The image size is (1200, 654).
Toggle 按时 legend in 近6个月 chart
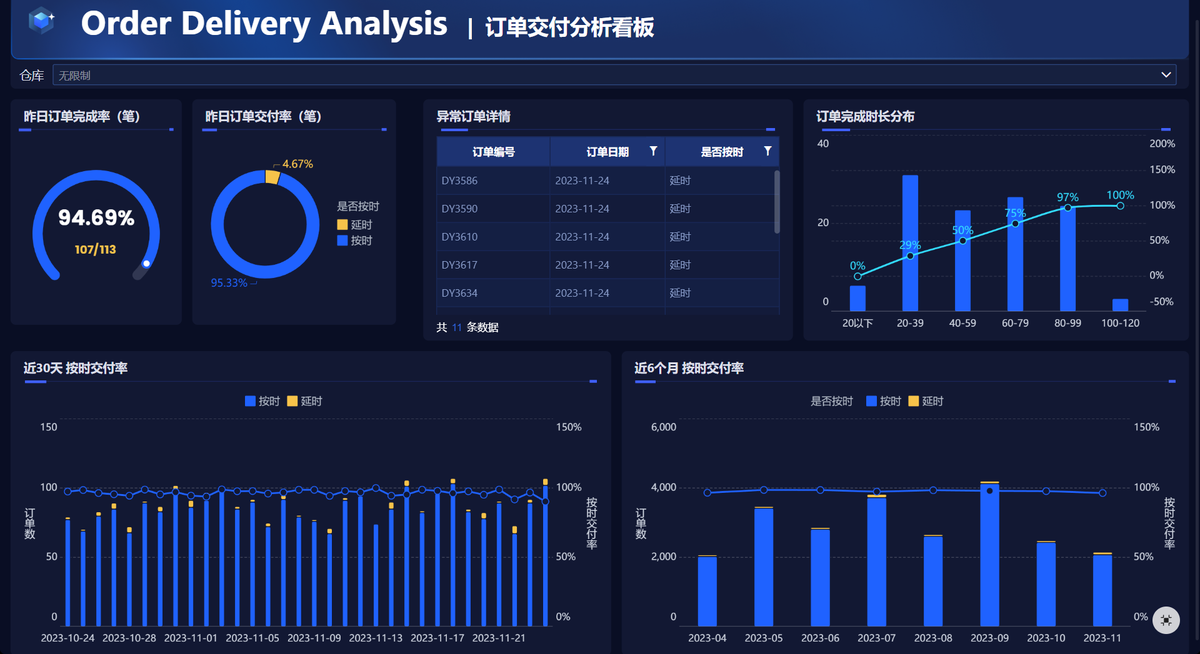[x=884, y=401]
